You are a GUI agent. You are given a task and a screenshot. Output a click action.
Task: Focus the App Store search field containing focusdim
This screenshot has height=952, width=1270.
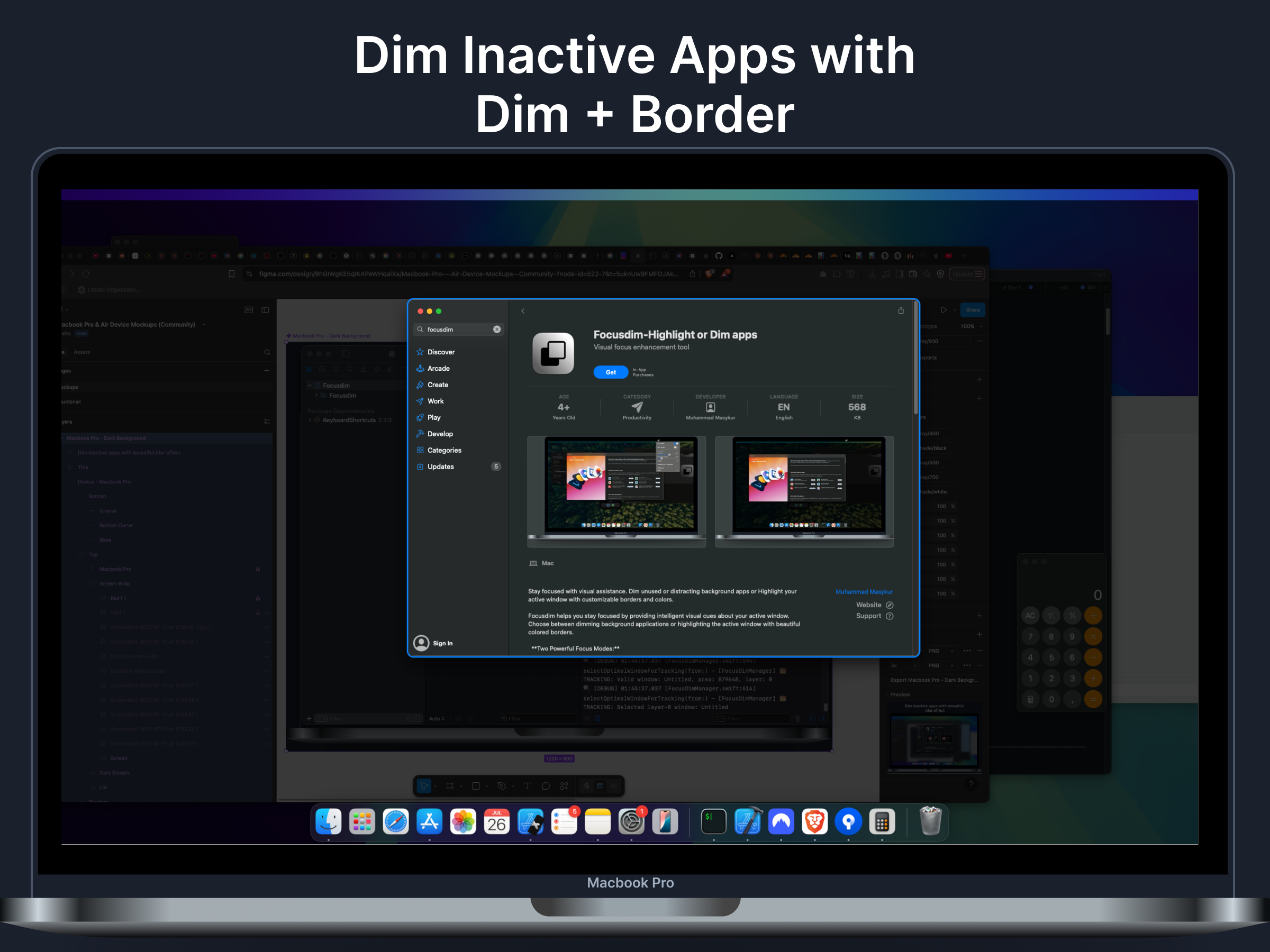click(x=458, y=329)
